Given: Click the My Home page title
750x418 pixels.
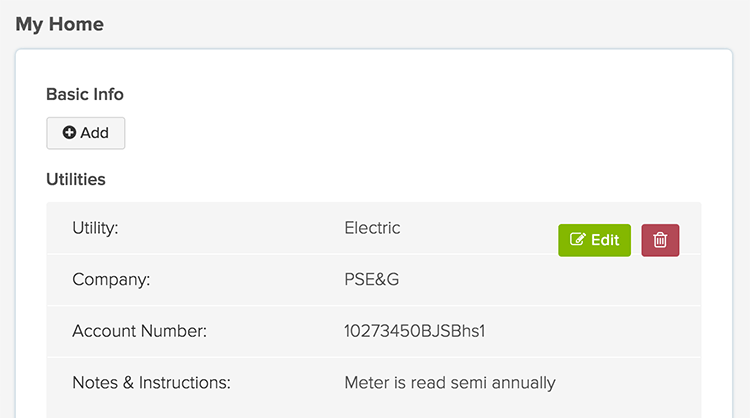Looking at the screenshot, I should point(59,23).
